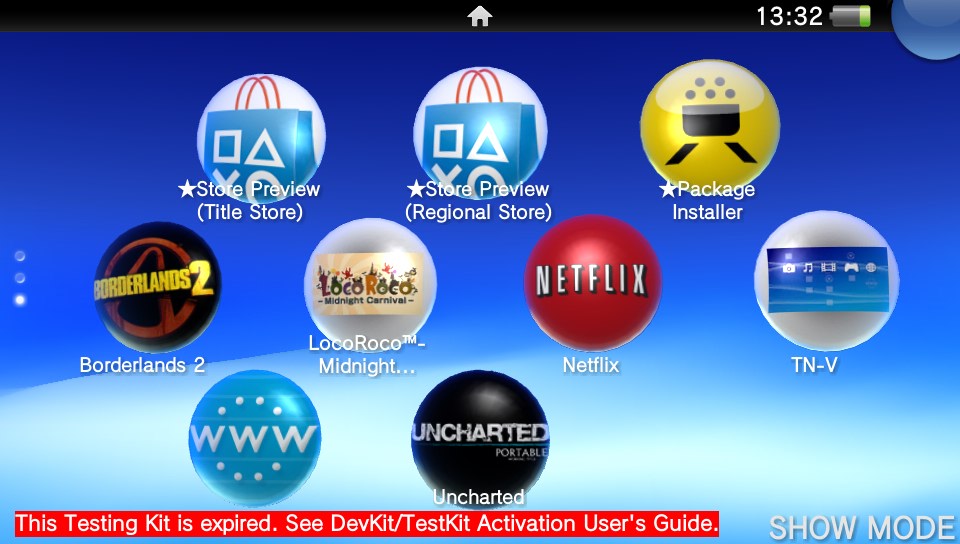Launch the Uncharted Portable bubble
960x544 pixels.
pos(480,439)
